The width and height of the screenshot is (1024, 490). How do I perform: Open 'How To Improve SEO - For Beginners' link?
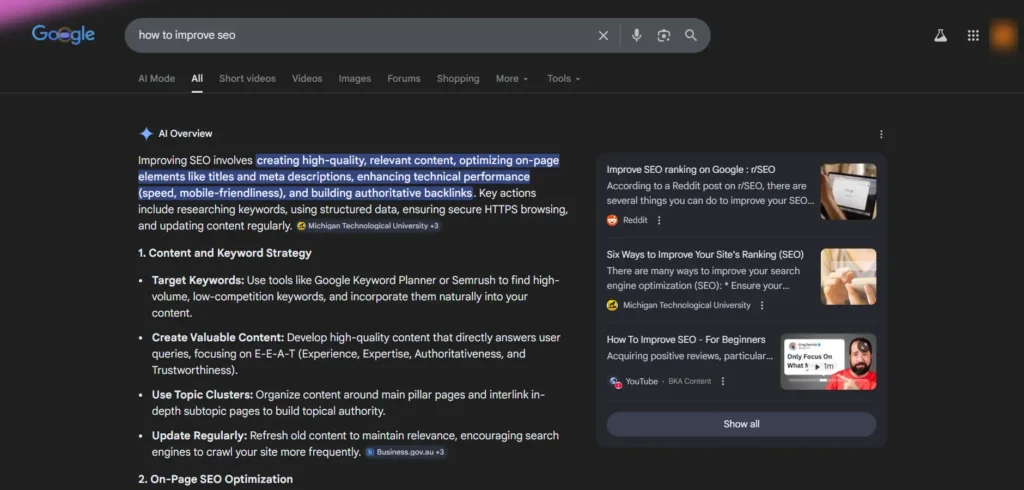(686, 340)
